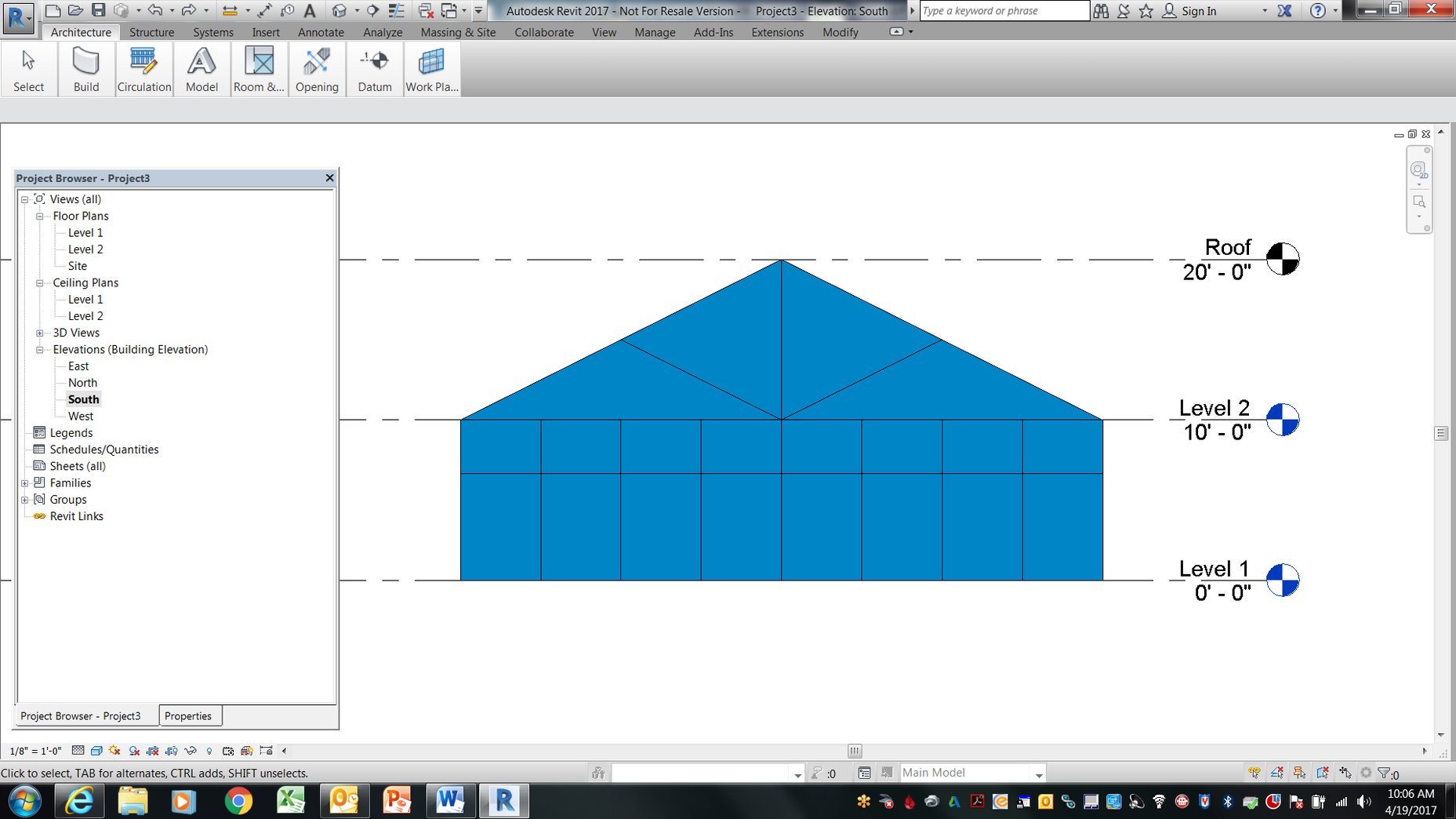Switch to the Massing & Site tab
The width and height of the screenshot is (1456, 819).
pos(458,32)
